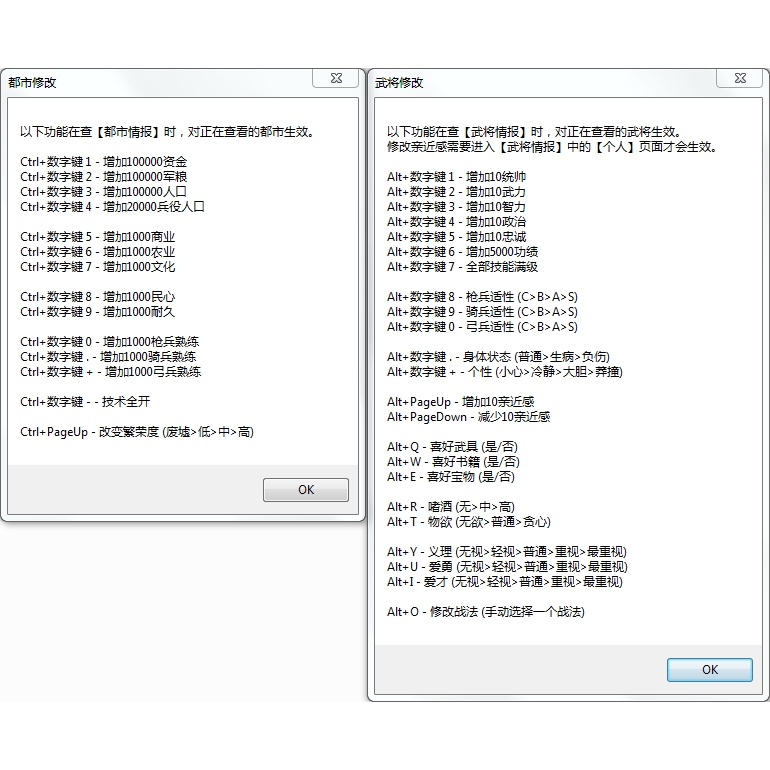Select line 'Alt+O - 修改战法'
Viewport: 770px width, 770px height.
(486, 611)
